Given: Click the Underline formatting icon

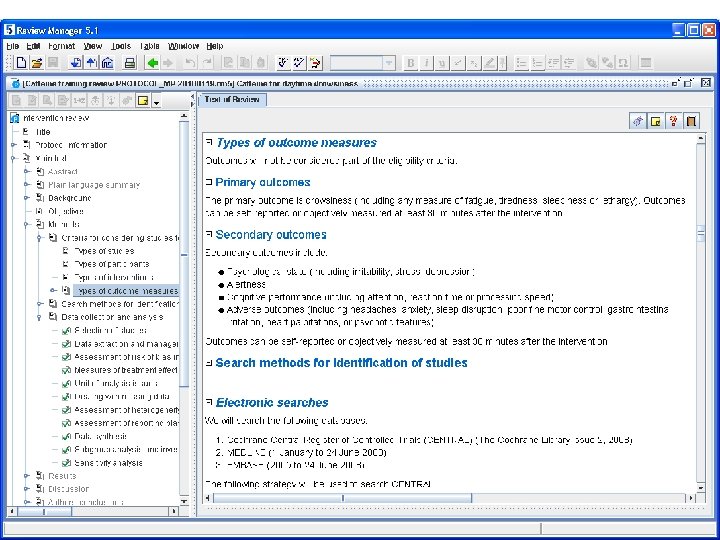Looking at the screenshot, I should 441,63.
